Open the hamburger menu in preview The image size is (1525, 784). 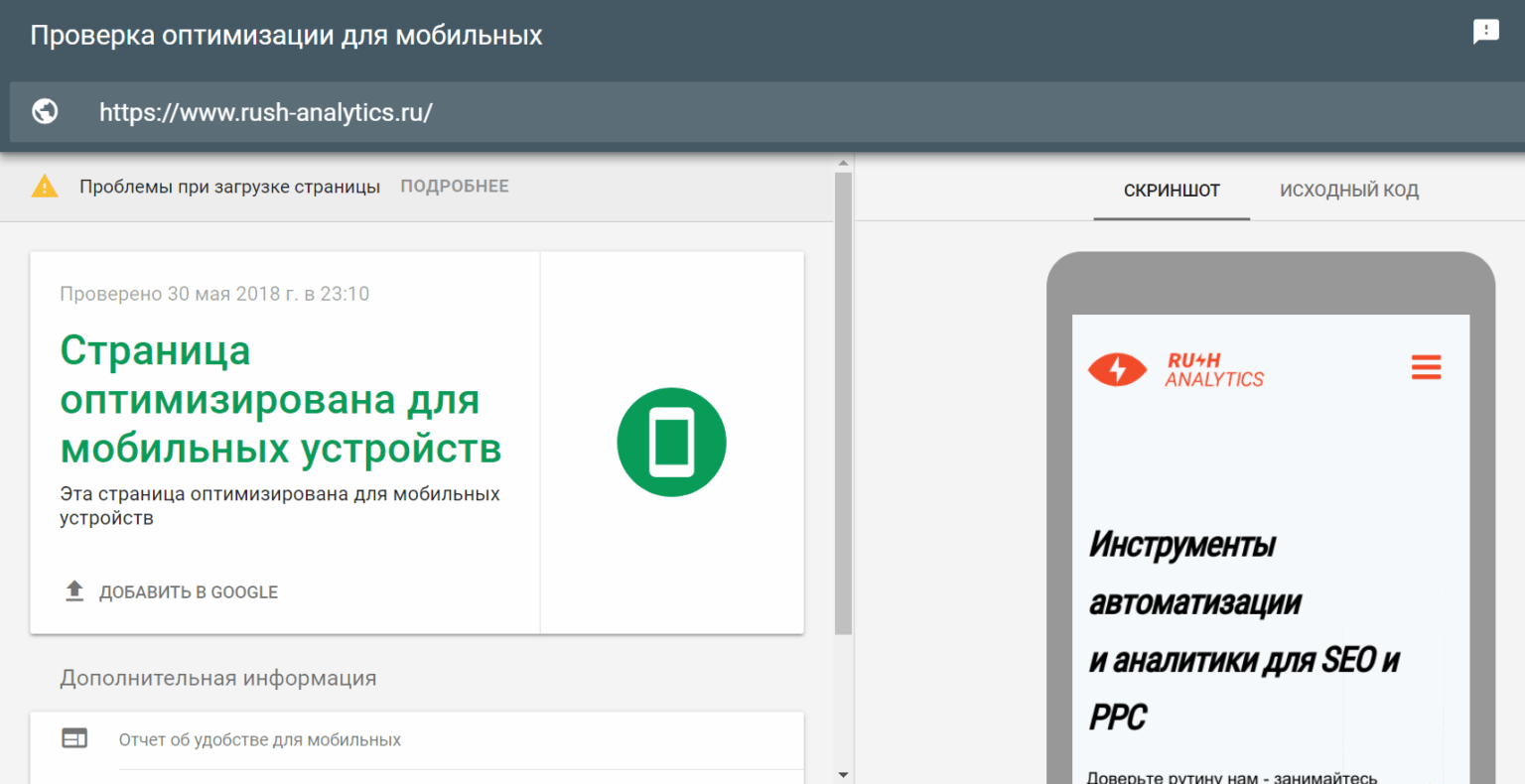pos(1426,367)
